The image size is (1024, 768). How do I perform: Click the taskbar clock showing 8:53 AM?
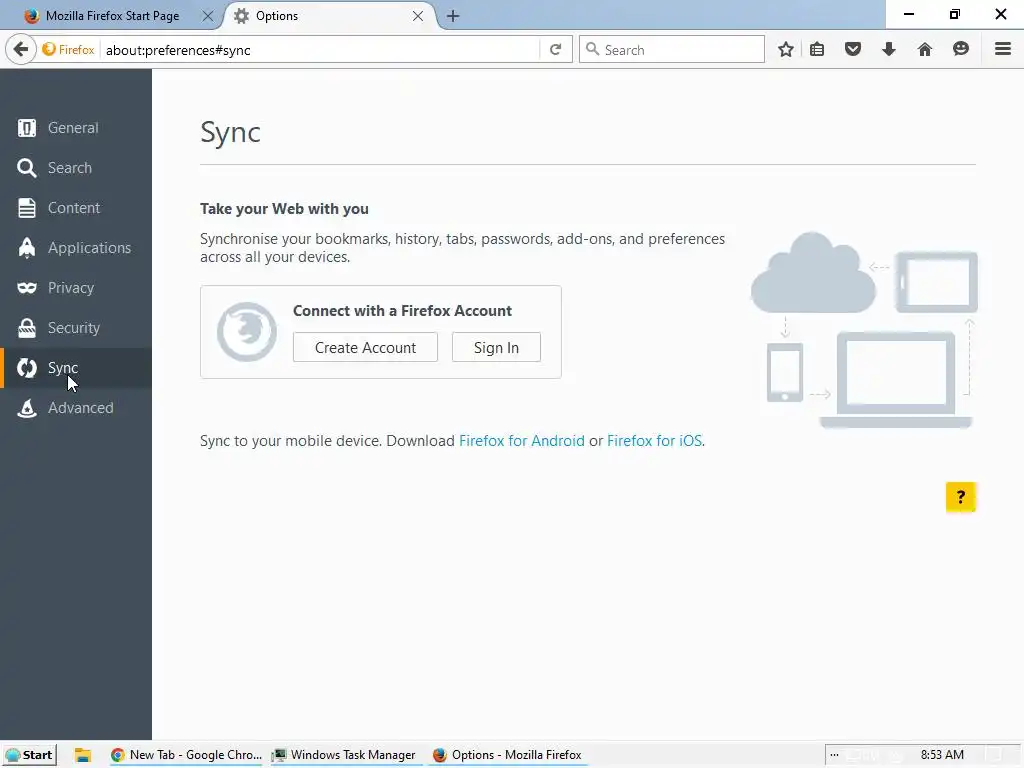pyautogui.click(x=942, y=755)
